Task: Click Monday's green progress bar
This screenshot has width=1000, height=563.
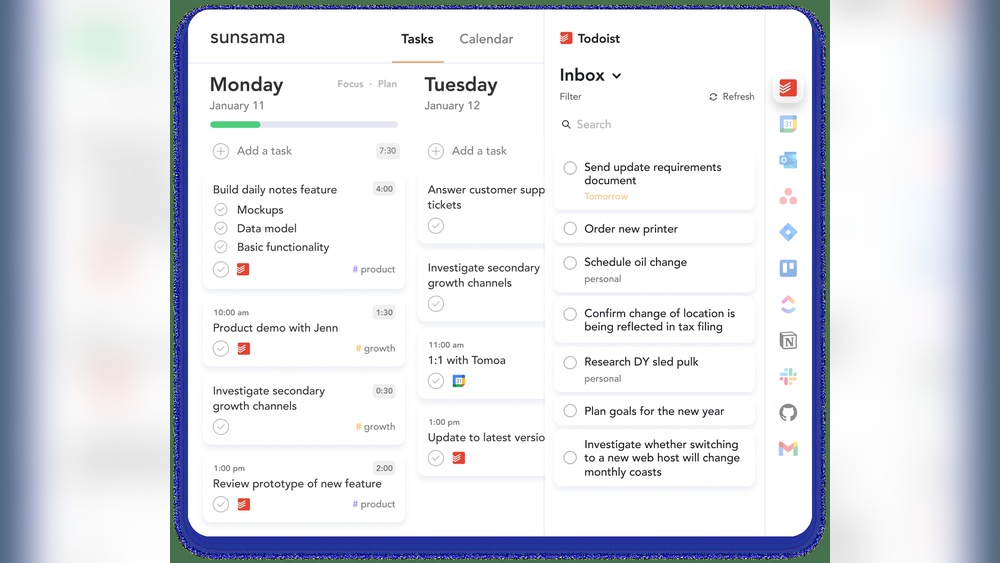Action: [235, 124]
